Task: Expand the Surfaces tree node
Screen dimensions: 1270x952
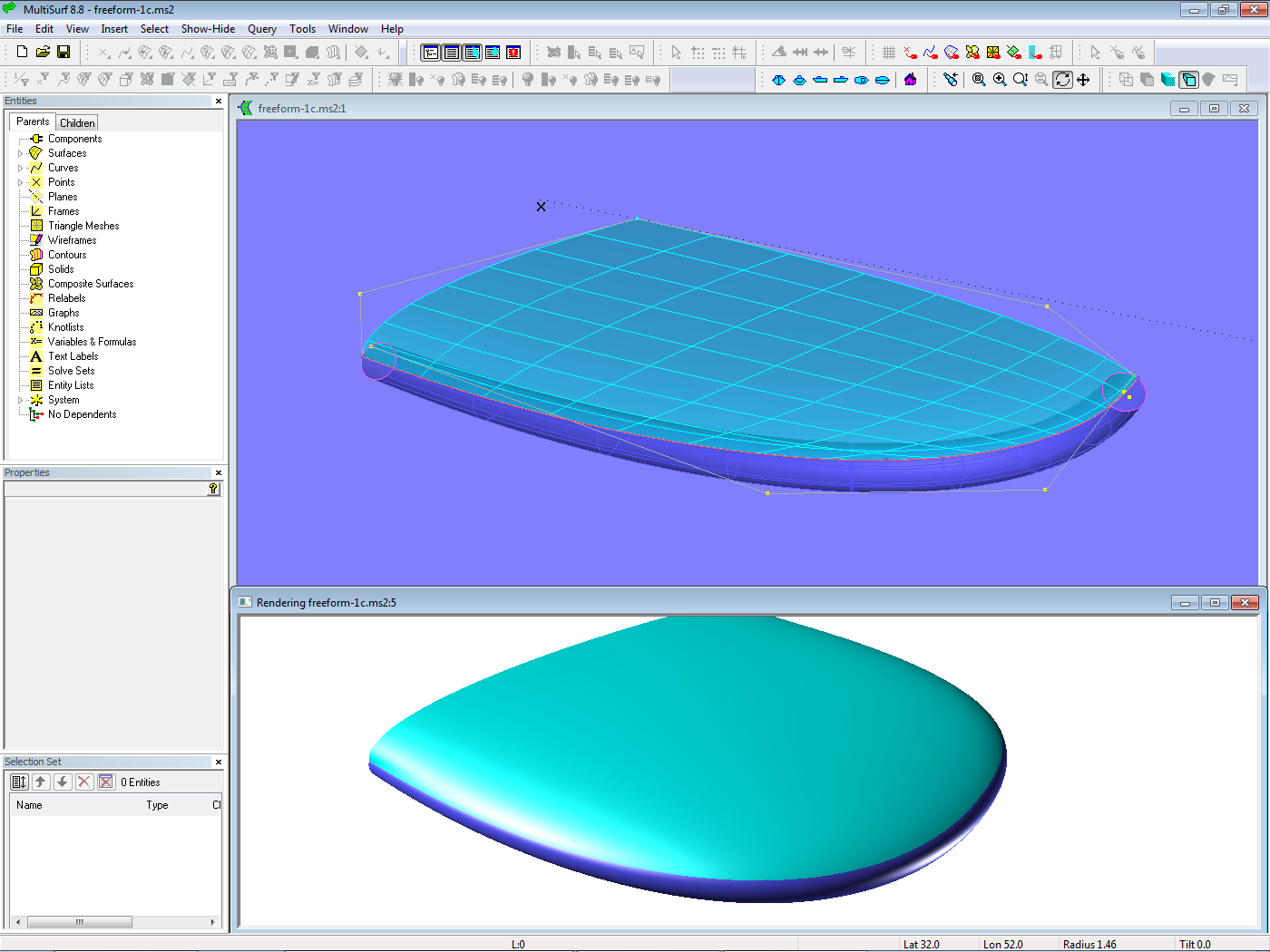Action: tap(21, 154)
